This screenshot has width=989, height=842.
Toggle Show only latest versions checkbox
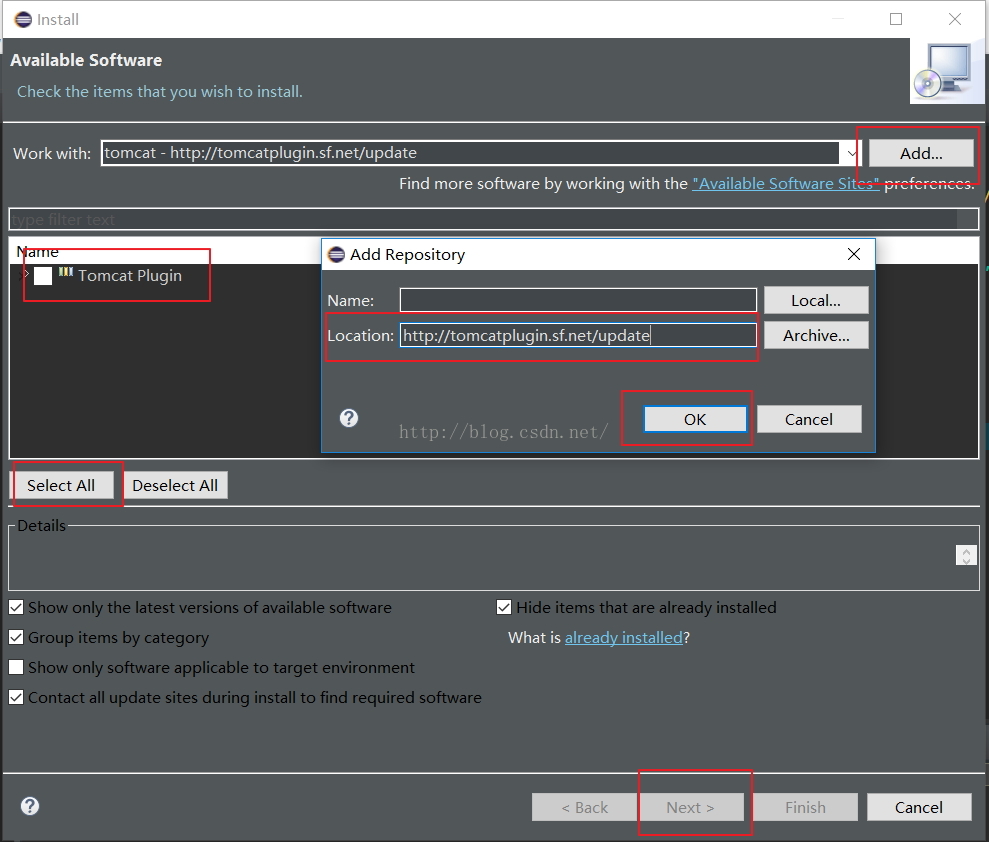point(16,607)
